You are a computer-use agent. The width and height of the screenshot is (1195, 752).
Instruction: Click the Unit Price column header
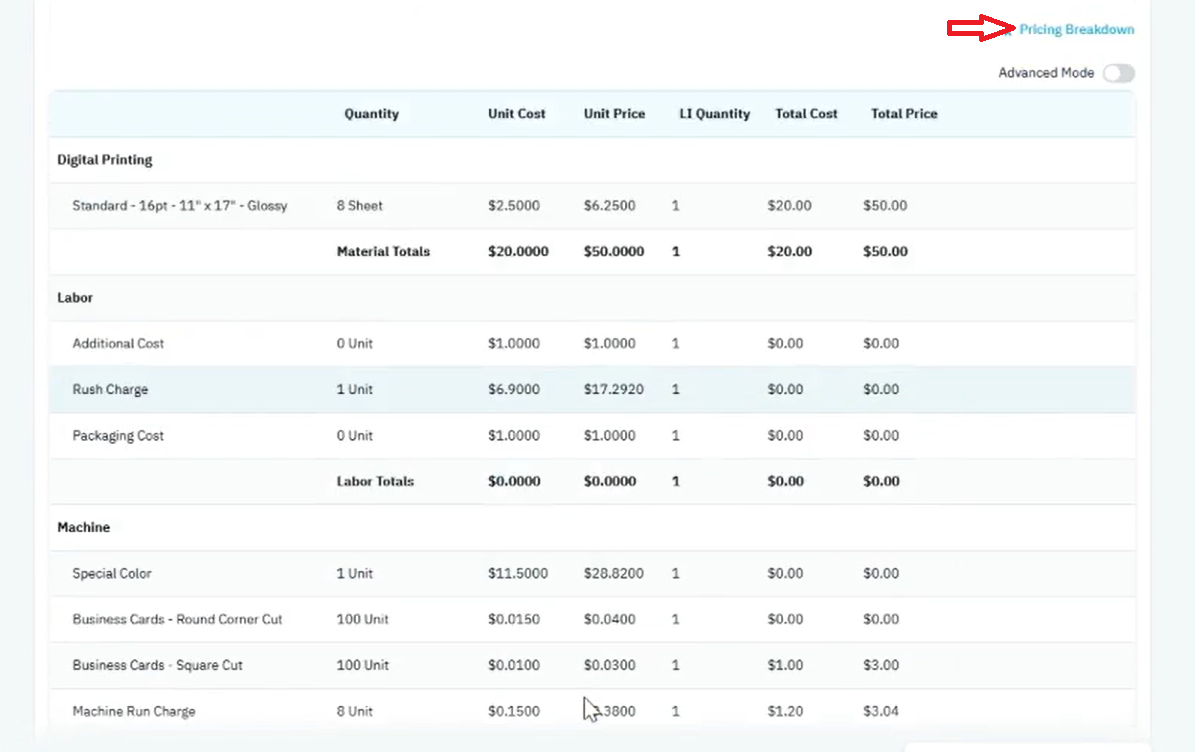(614, 114)
